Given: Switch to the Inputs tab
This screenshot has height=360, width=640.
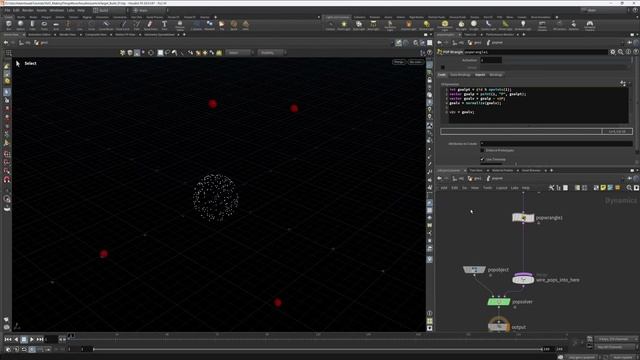Looking at the screenshot, I should (480, 75).
